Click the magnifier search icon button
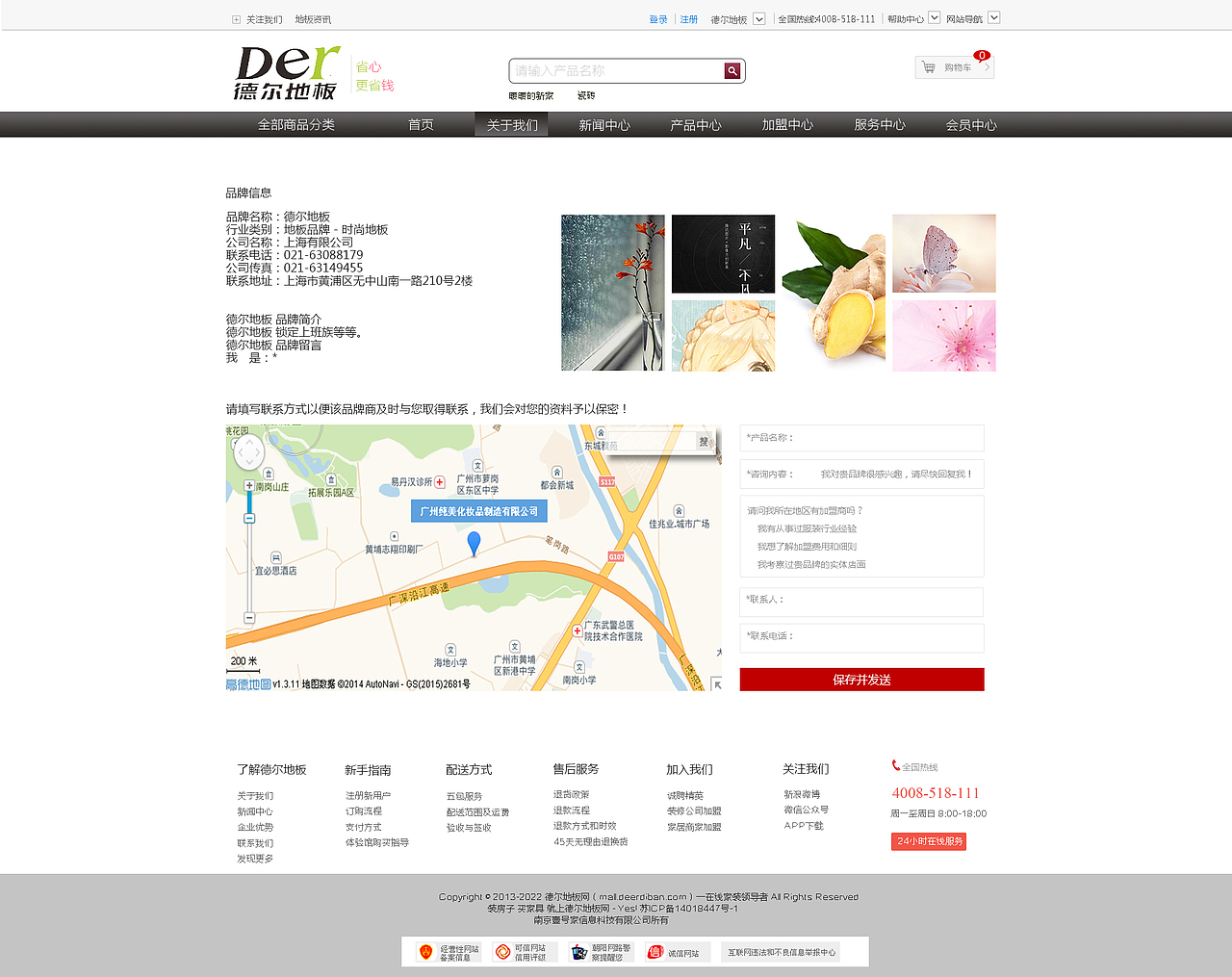This screenshot has width=1232, height=977. point(732,70)
